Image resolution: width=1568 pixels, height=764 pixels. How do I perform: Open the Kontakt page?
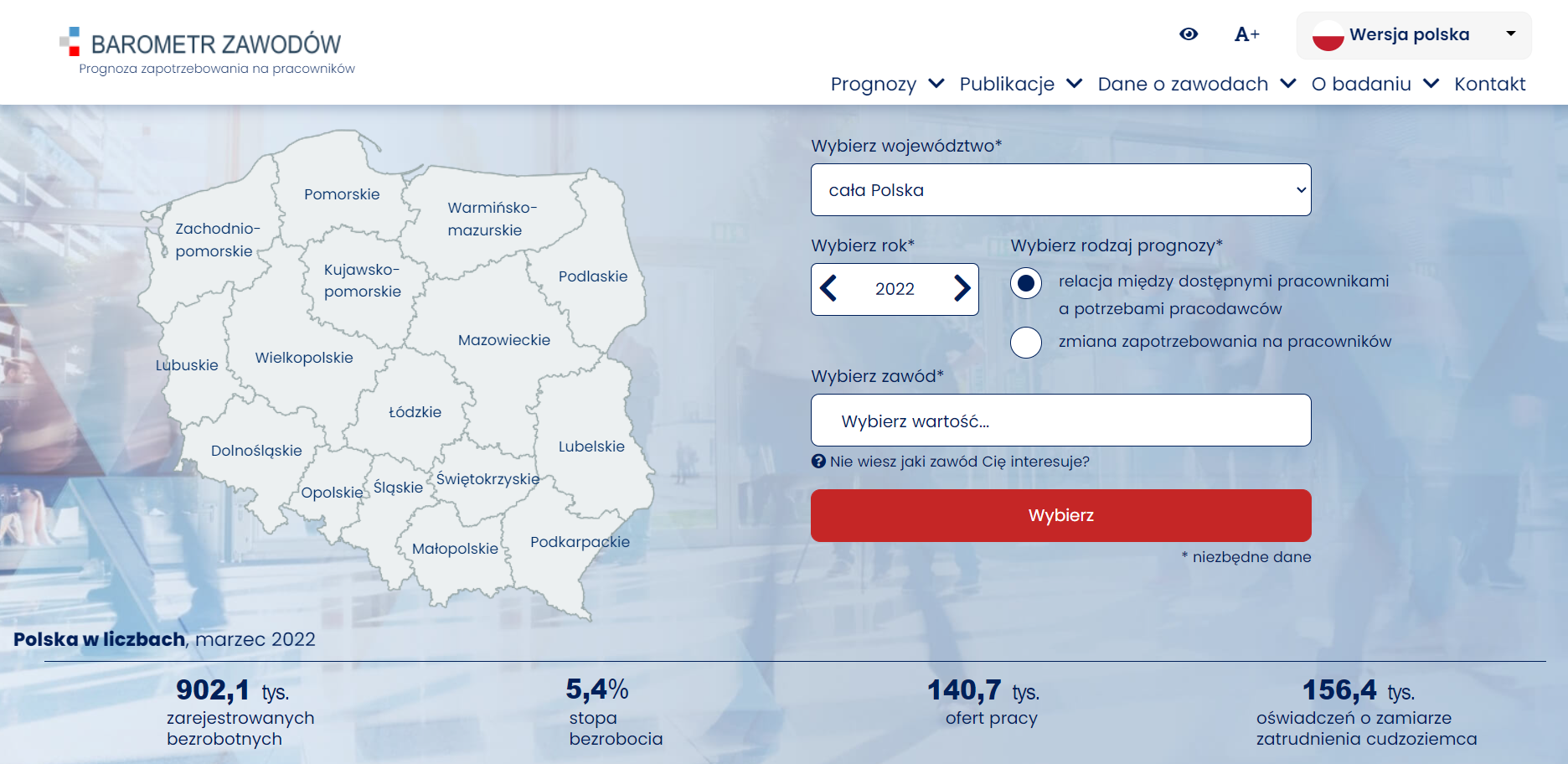[x=1490, y=84]
